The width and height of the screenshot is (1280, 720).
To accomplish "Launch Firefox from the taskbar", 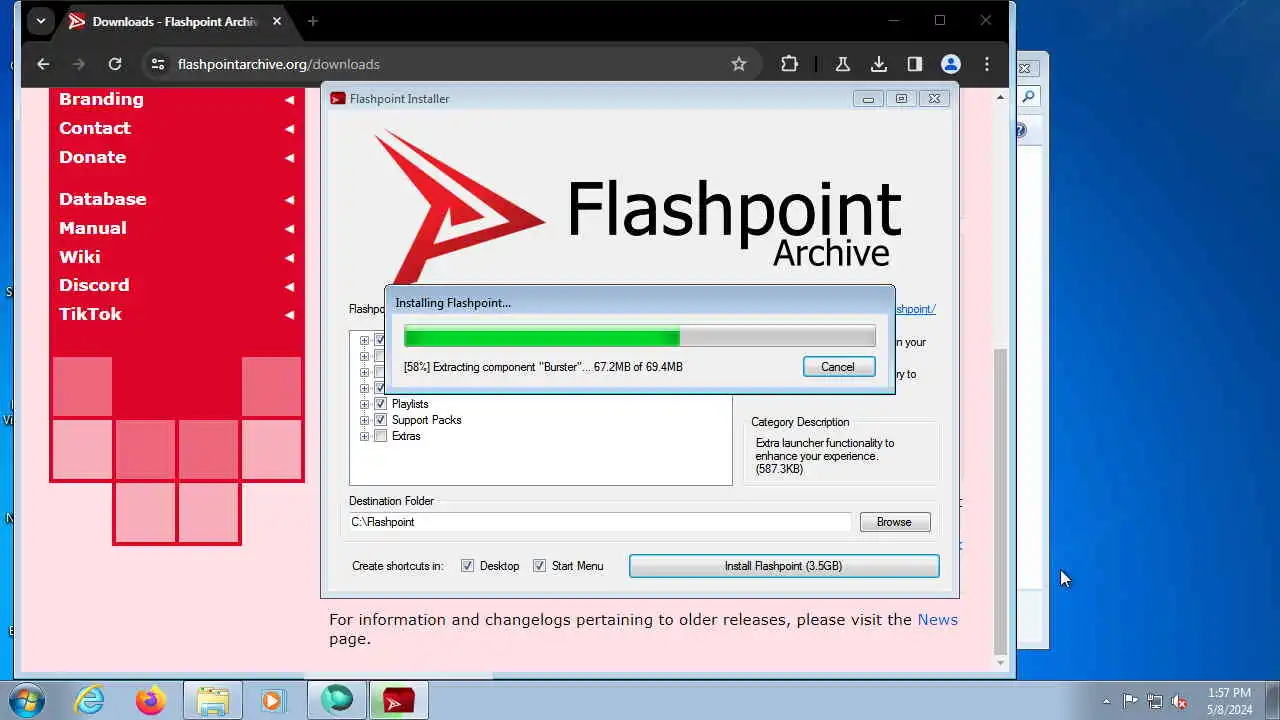I will click(151, 700).
